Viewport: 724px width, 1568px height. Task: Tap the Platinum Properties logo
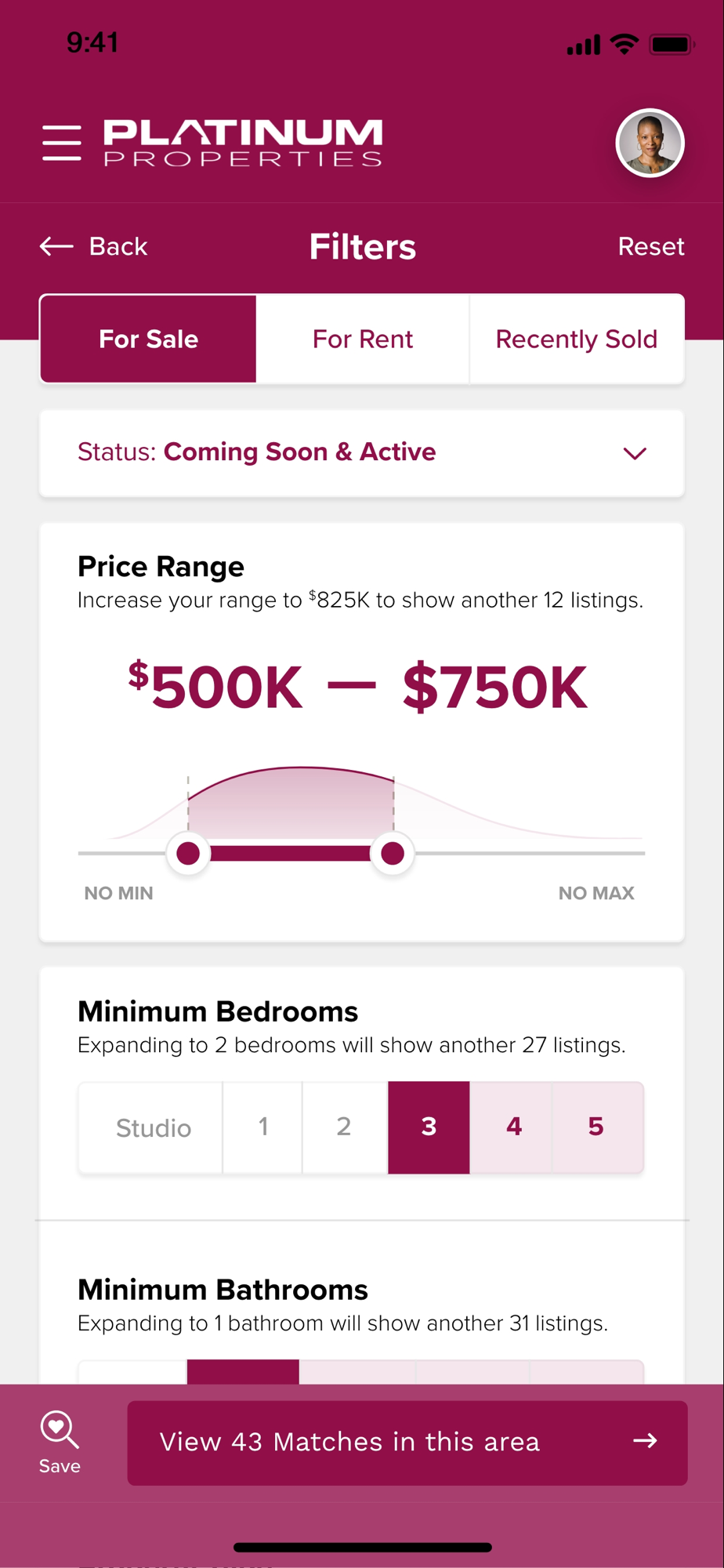coord(243,143)
